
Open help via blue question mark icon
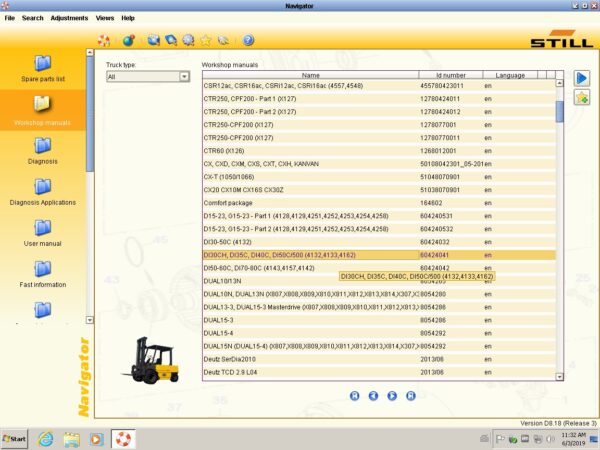tap(248, 40)
